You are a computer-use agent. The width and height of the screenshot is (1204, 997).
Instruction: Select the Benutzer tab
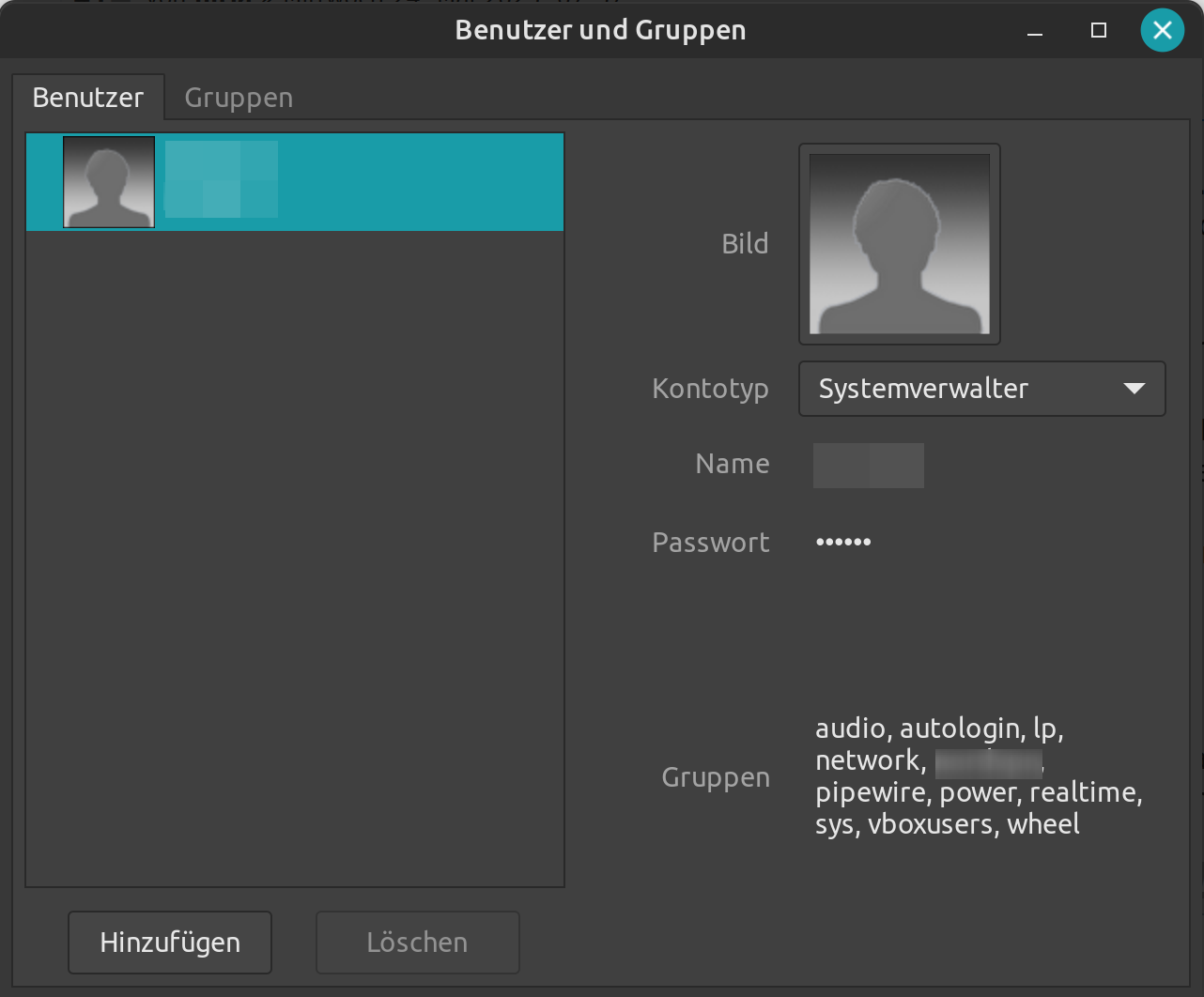coord(88,96)
